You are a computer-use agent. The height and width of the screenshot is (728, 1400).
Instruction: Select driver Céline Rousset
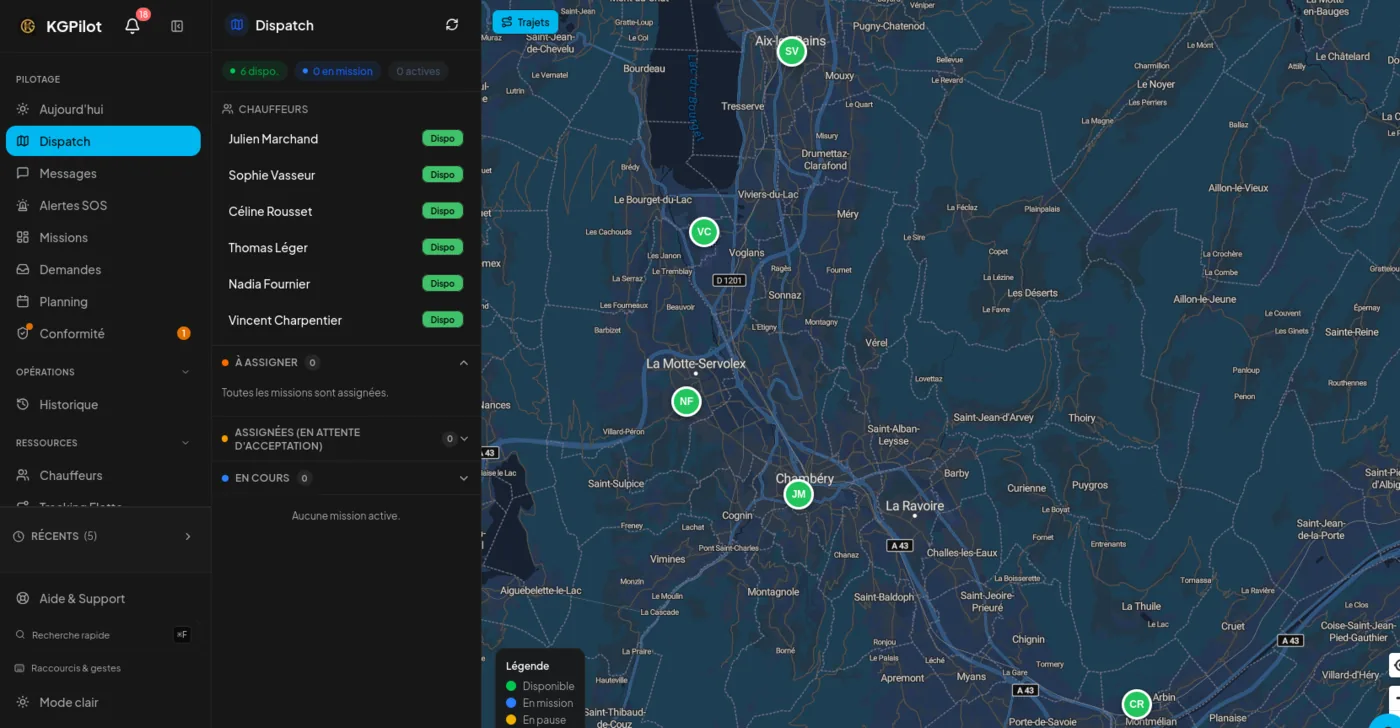coord(345,211)
